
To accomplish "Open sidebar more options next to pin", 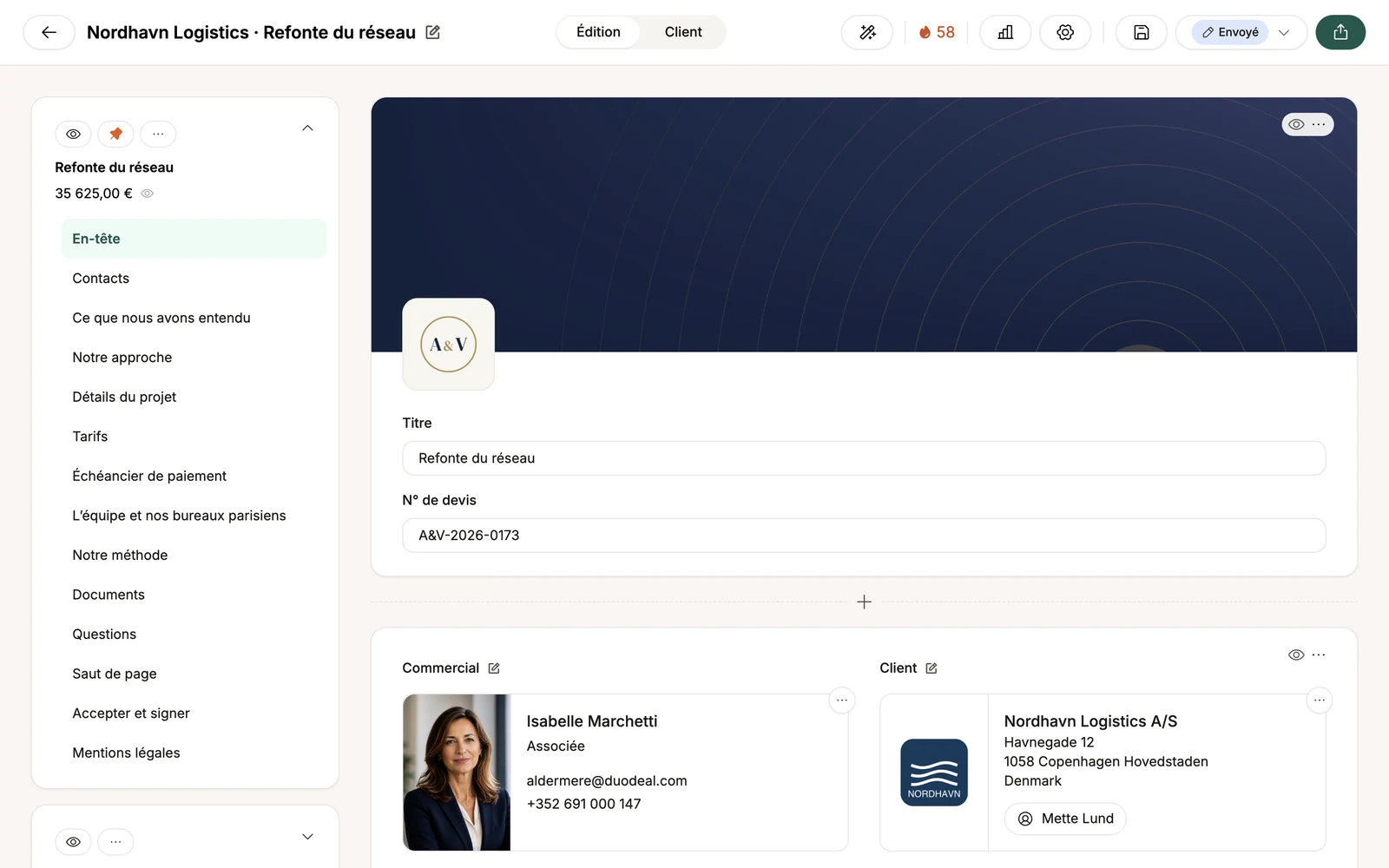I will (158, 134).
